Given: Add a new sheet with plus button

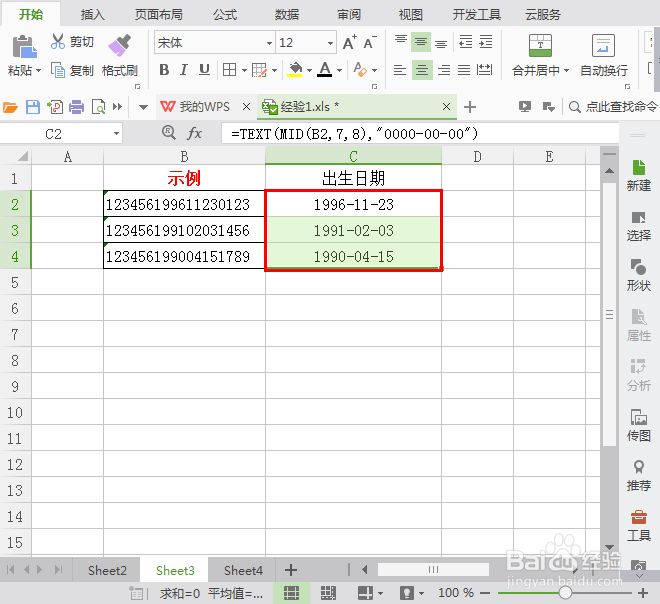Looking at the screenshot, I should pos(291,570).
